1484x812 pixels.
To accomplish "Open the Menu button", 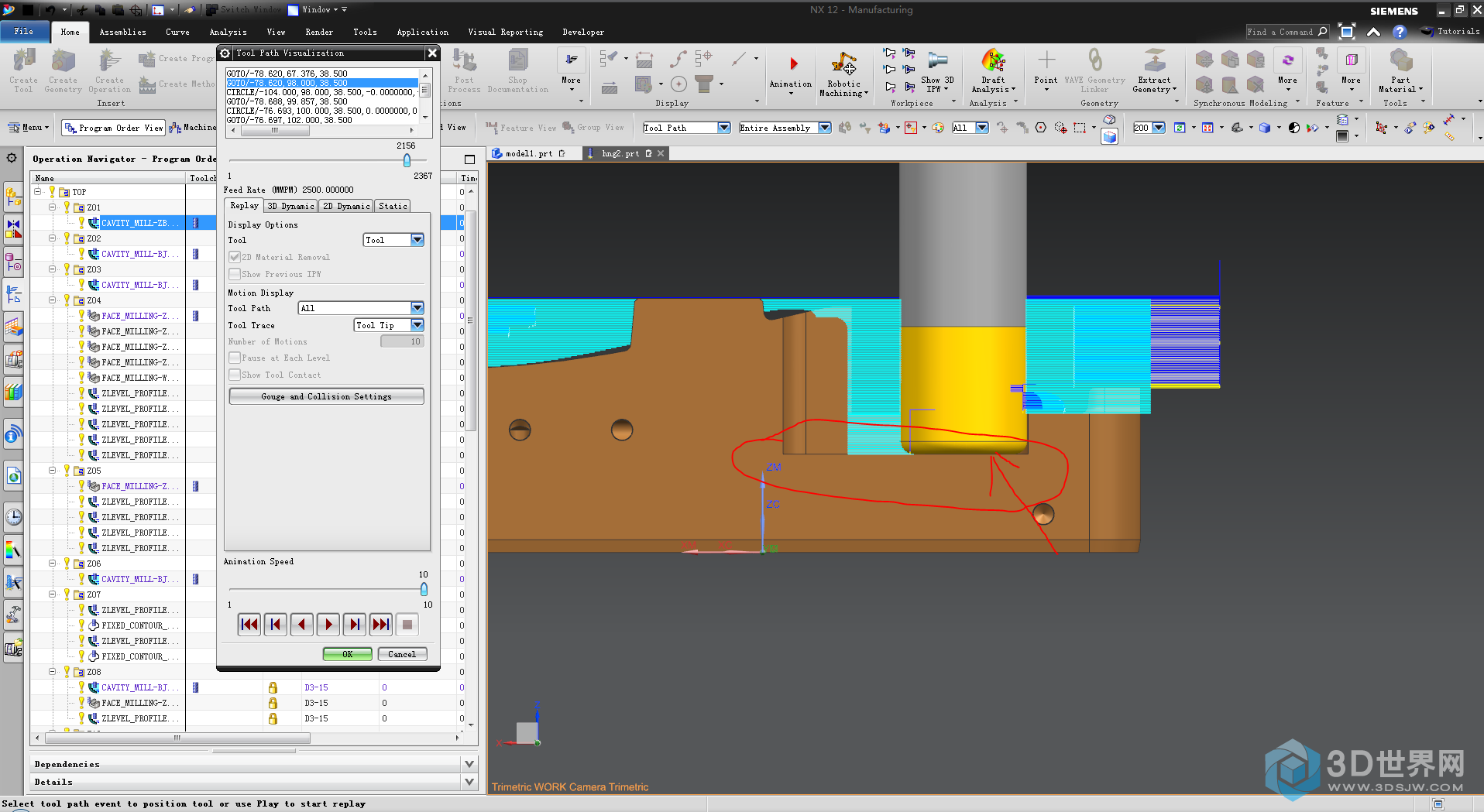I will (x=29, y=128).
